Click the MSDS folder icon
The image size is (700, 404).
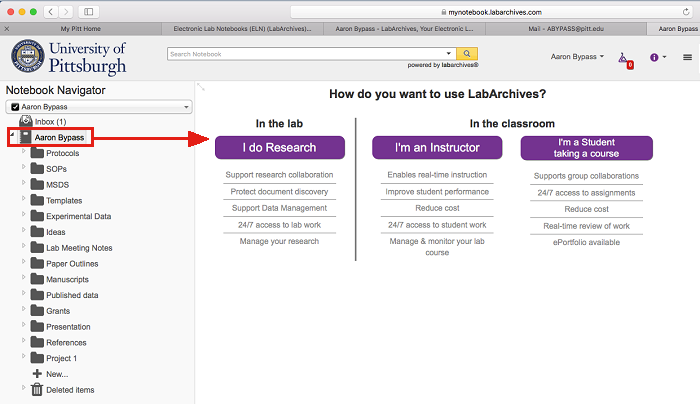tap(37, 184)
